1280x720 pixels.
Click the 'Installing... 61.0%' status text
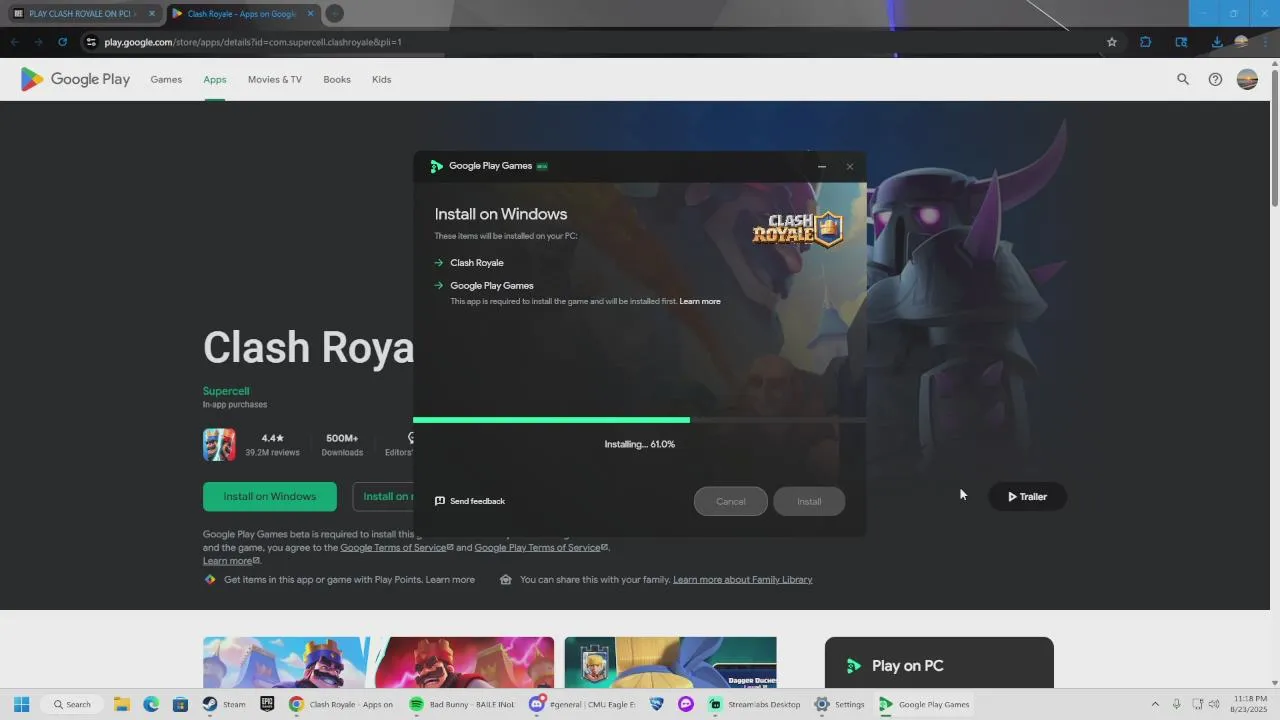(640, 444)
